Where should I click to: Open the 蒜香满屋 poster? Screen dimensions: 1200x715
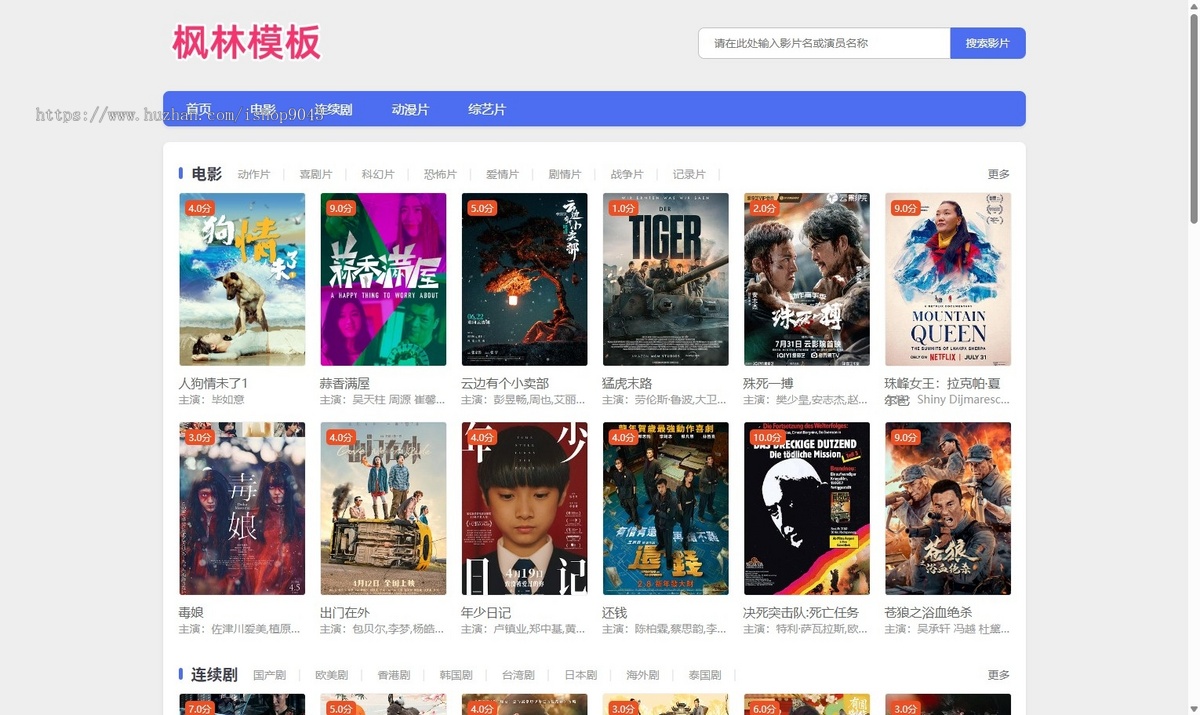click(x=383, y=279)
